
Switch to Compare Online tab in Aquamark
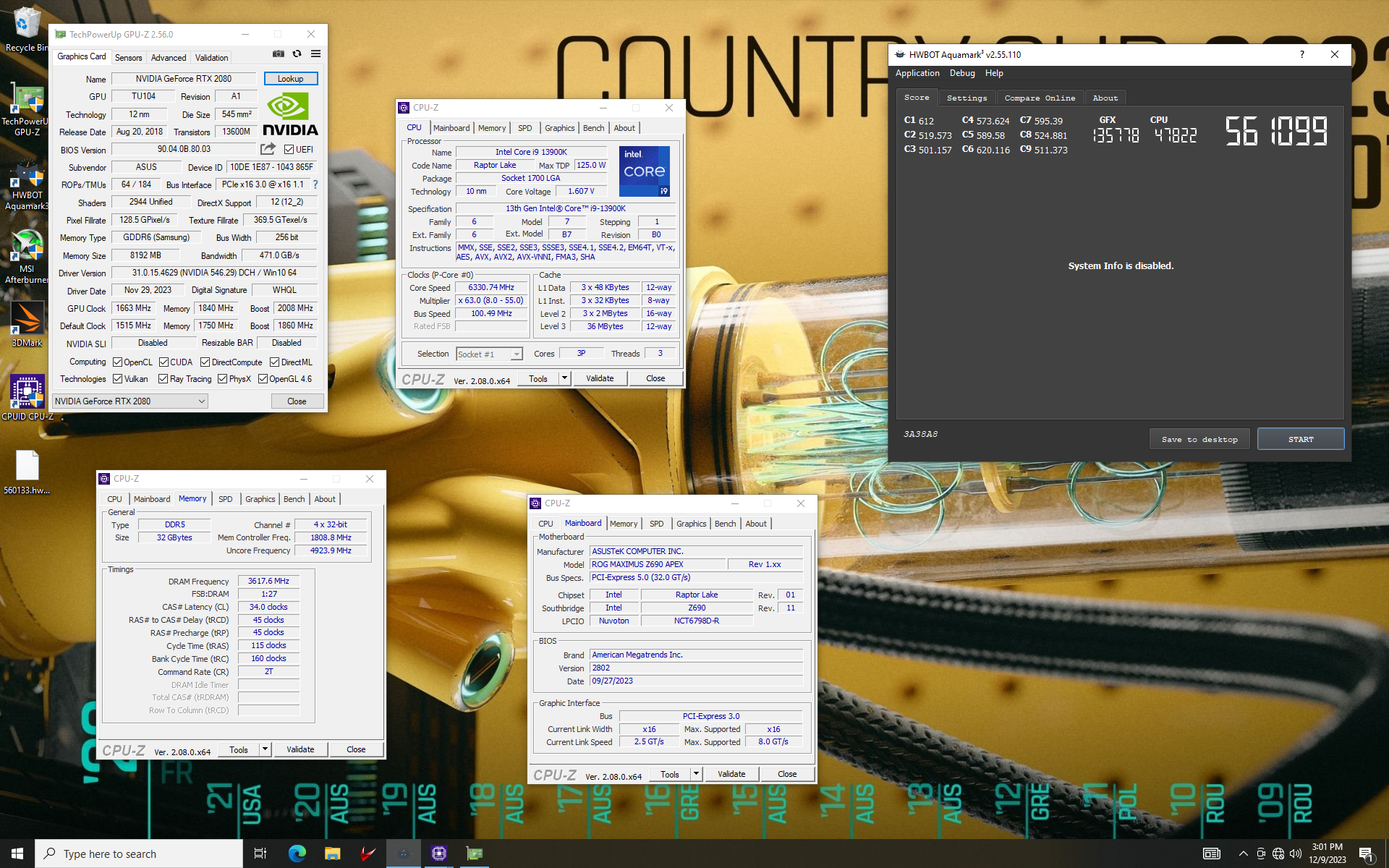tap(1040, 98)
